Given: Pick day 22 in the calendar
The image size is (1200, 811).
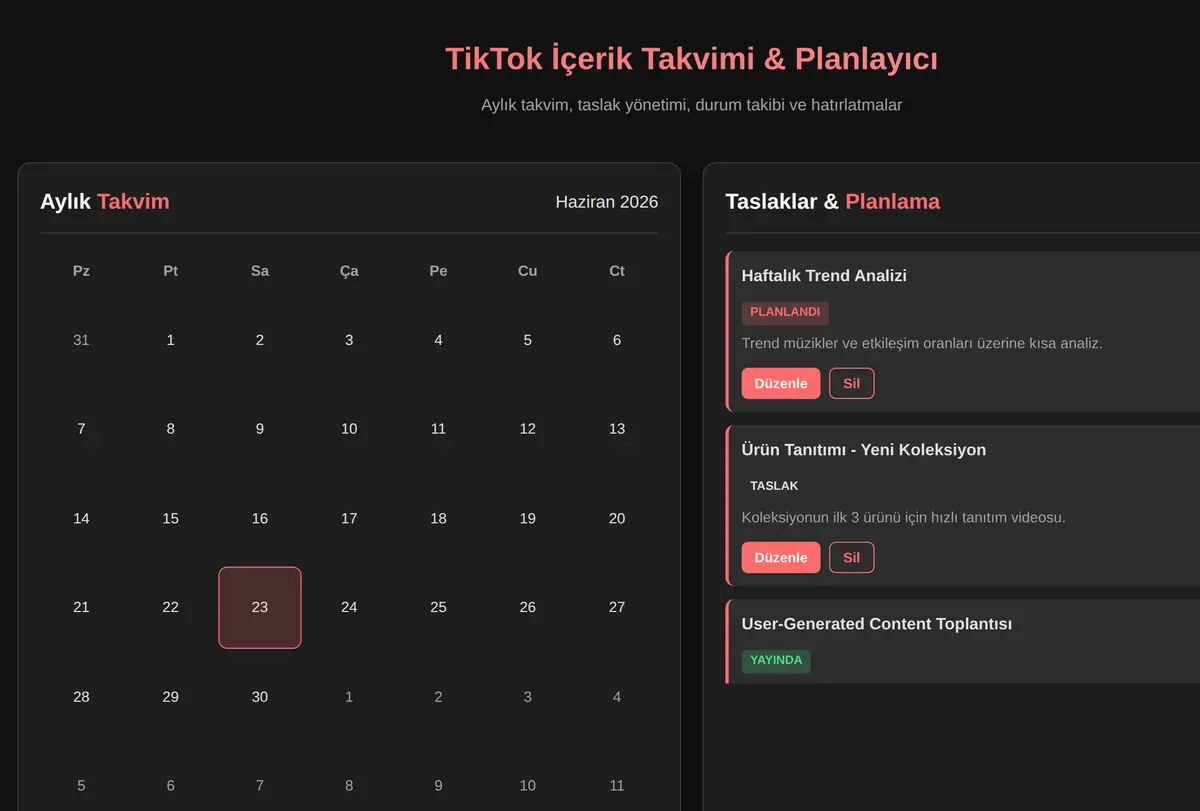Looking at the screenshot, I should tap(171, 607).
